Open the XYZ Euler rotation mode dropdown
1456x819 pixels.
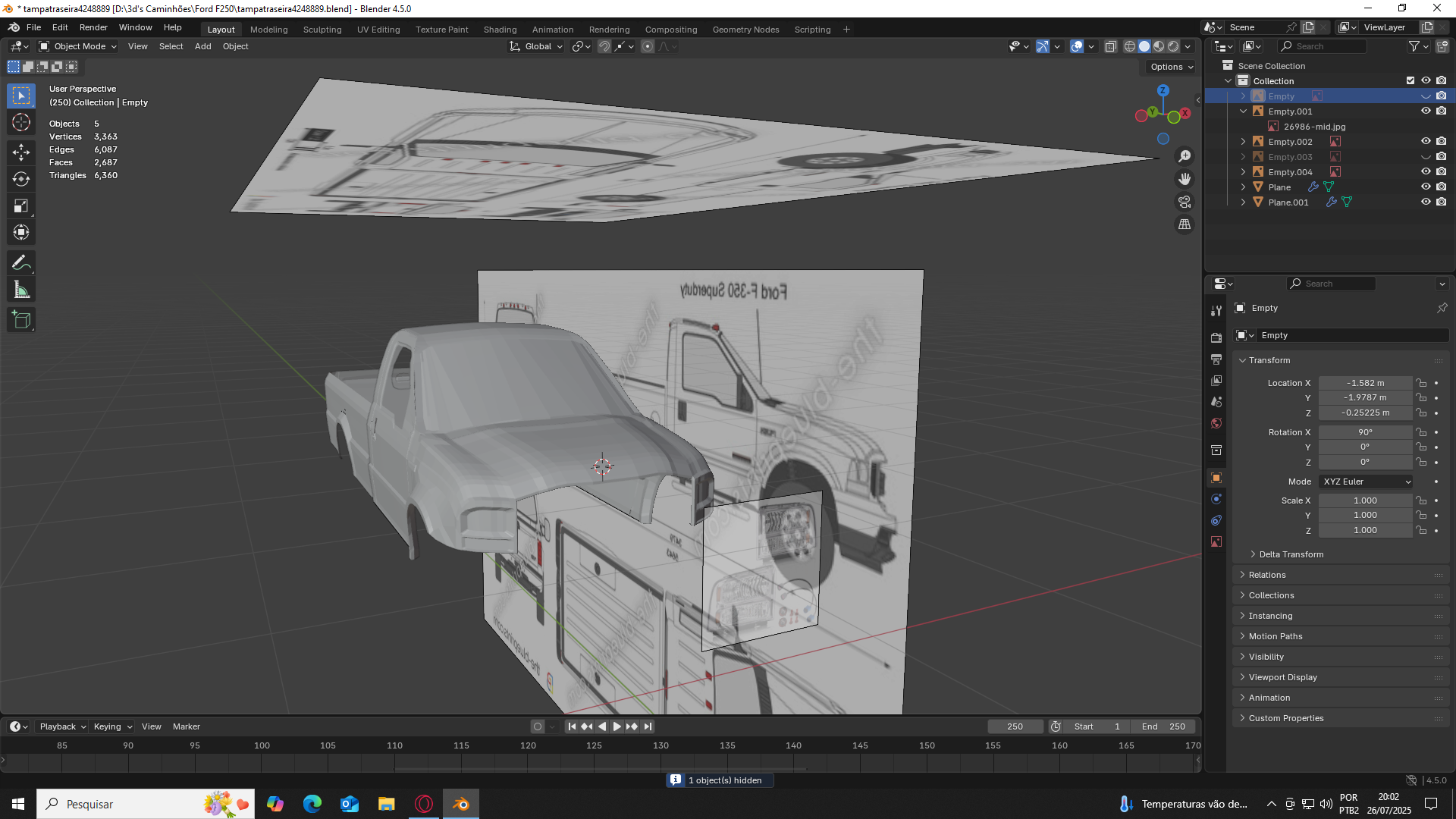[x=1366, y=482]
